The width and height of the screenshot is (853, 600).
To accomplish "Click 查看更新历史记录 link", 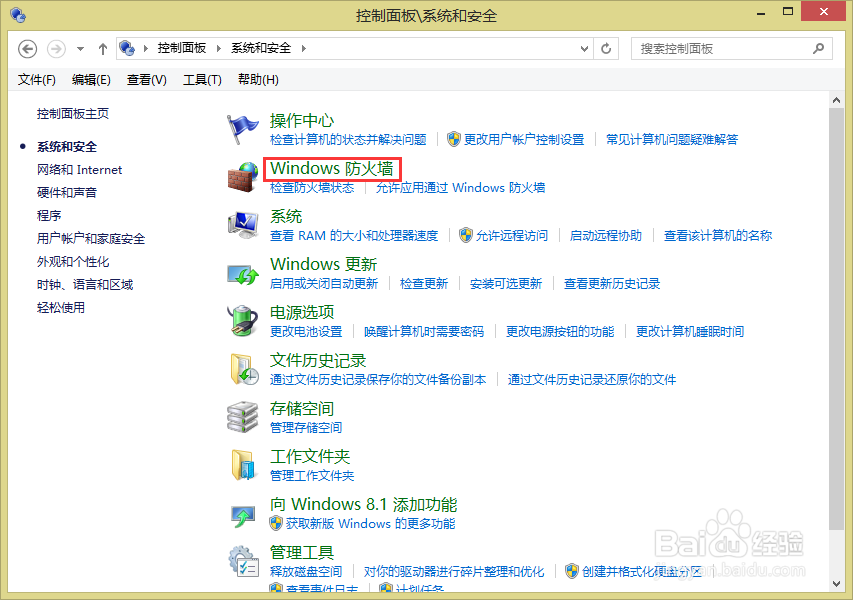I will 612,283.
